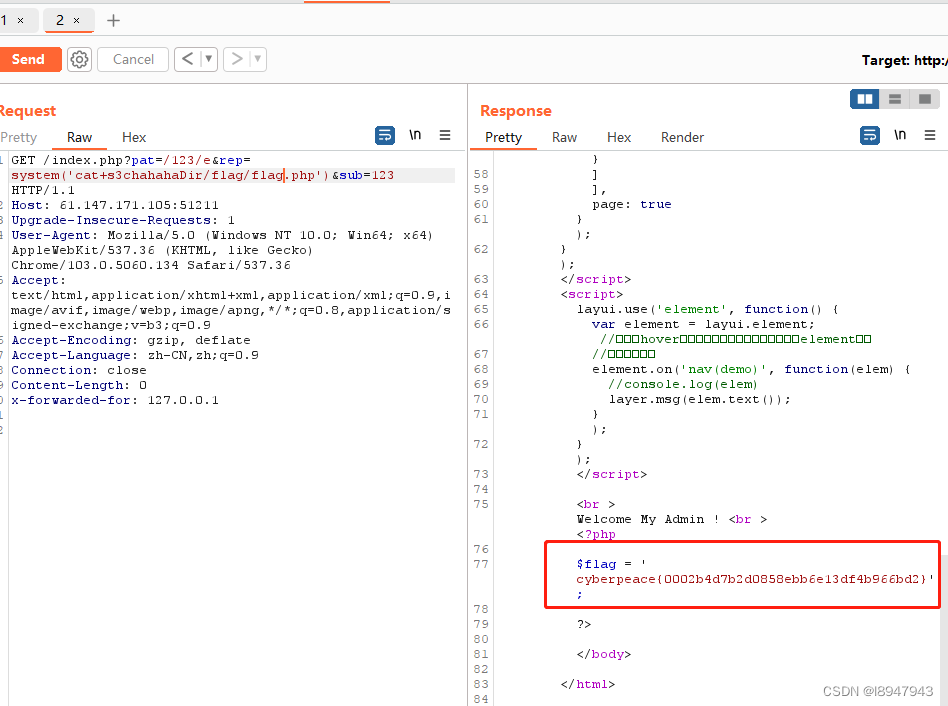
Task: Click the layer.msg(elem.text()) response line
Action: 700,400
